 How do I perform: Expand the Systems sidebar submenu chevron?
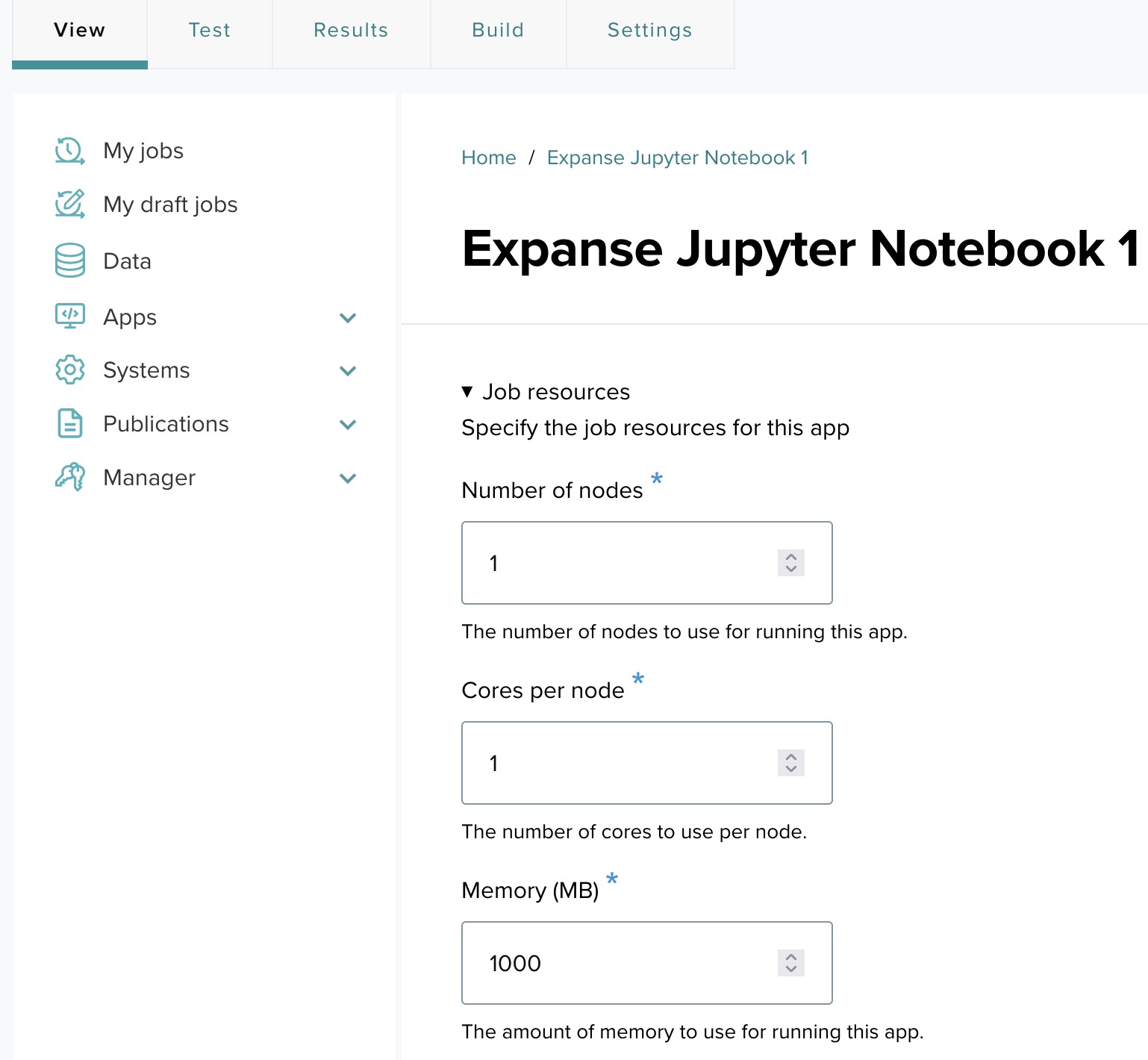coord(348,371)
